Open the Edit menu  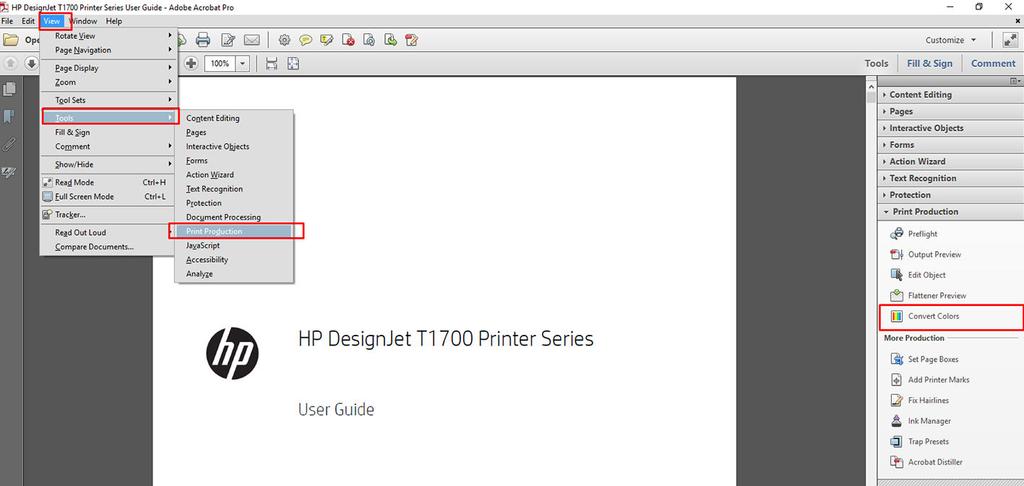(28, 21)
